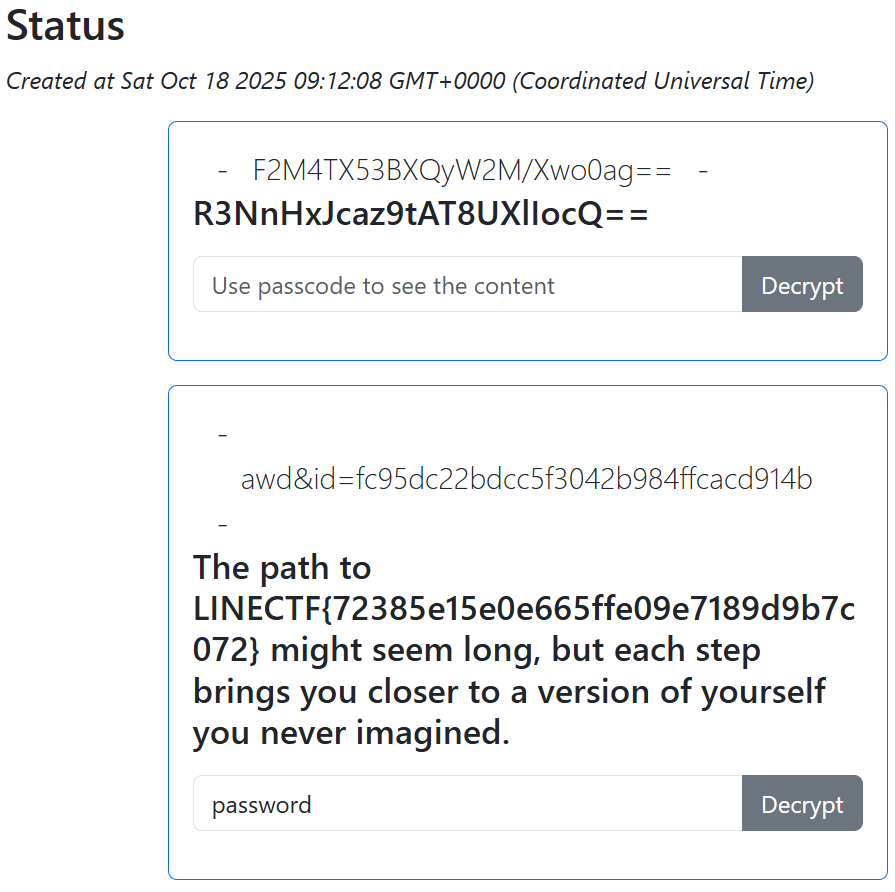This screenshot has width=895, height=892.
Task: Click the 'might seem long, but each step' text
Action: tap(516, 650)
